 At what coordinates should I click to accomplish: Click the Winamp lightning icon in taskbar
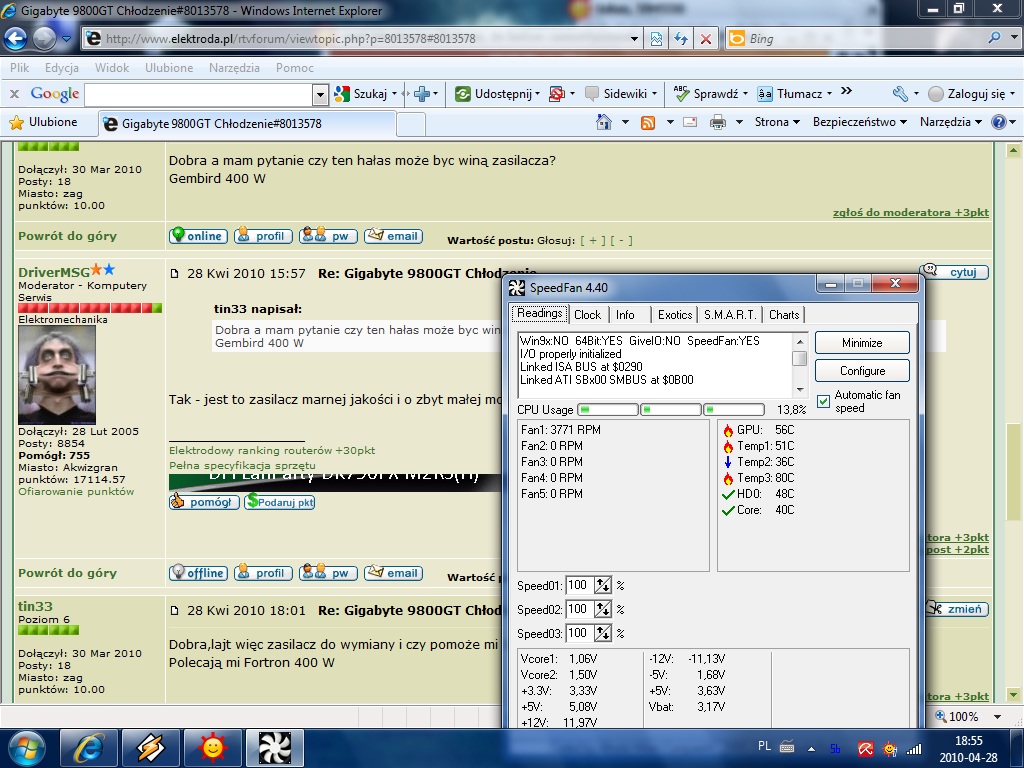point(150,748)
